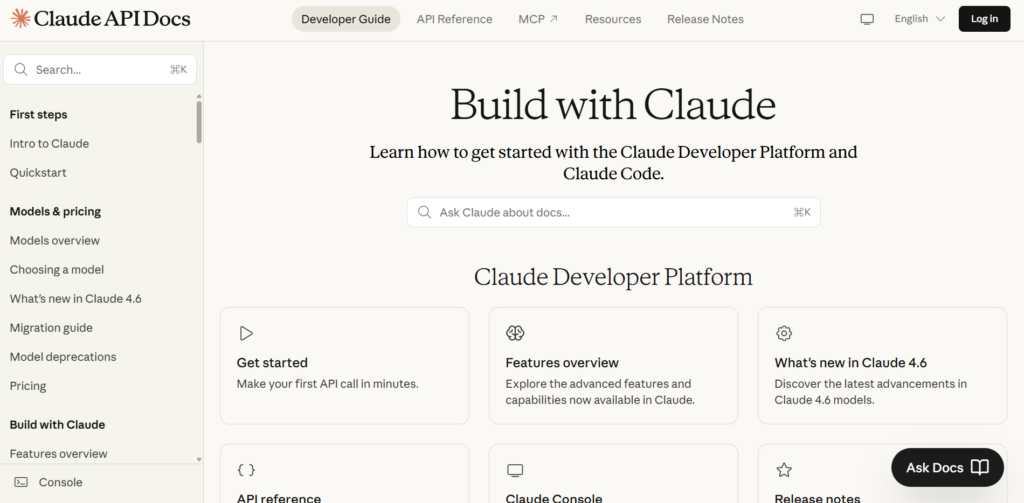Click the ⌘K hint in sidebar search

tap(178, 69)
